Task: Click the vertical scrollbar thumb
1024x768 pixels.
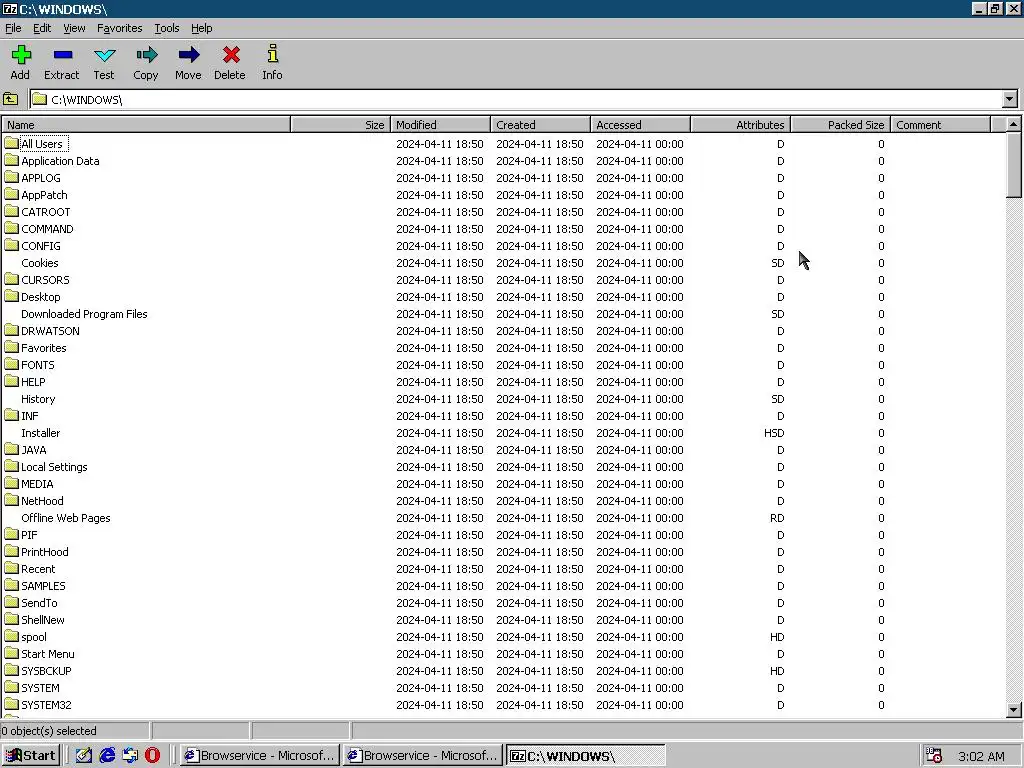Action: 1014,165
